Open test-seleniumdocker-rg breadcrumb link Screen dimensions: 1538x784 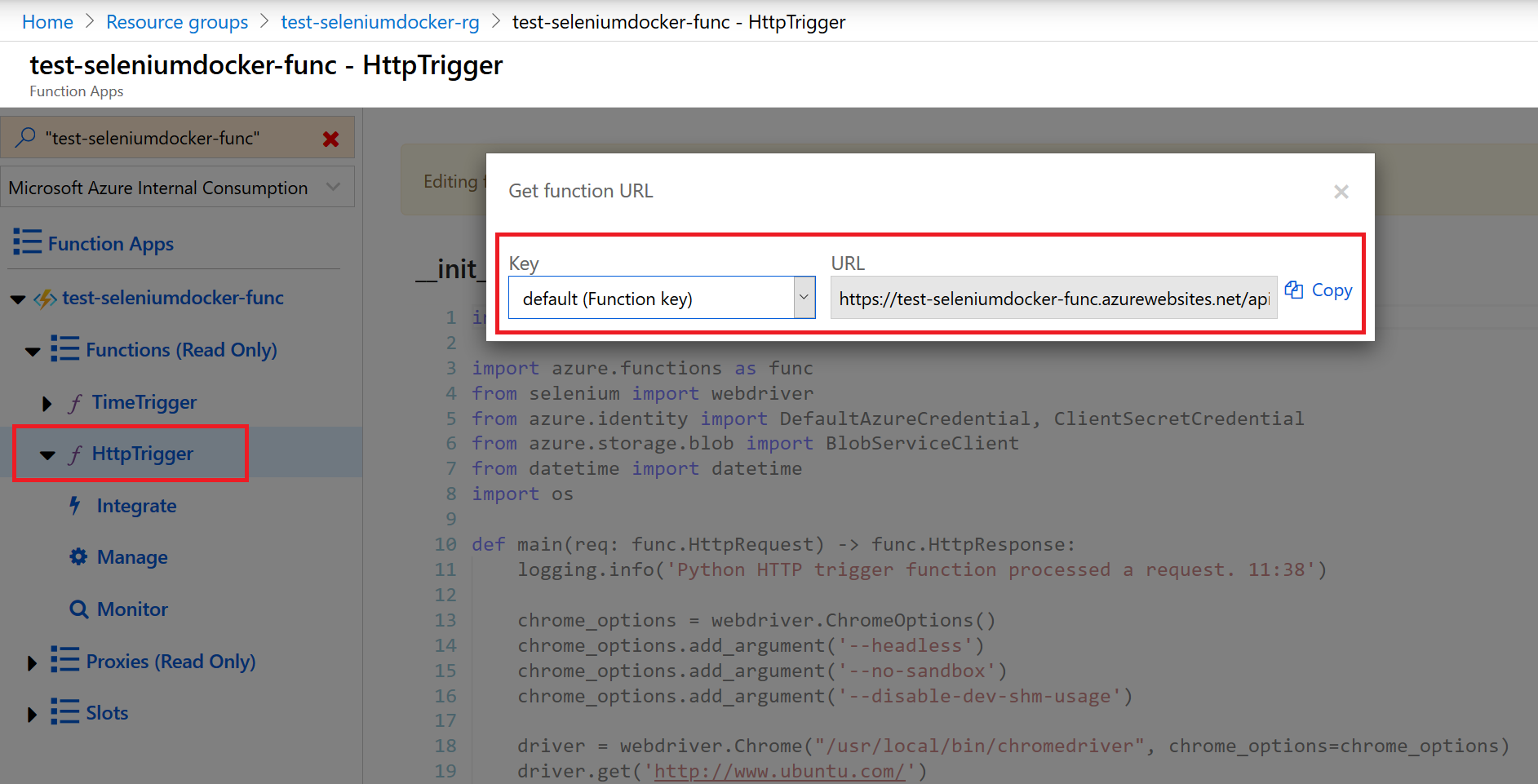tap(380, 22)
